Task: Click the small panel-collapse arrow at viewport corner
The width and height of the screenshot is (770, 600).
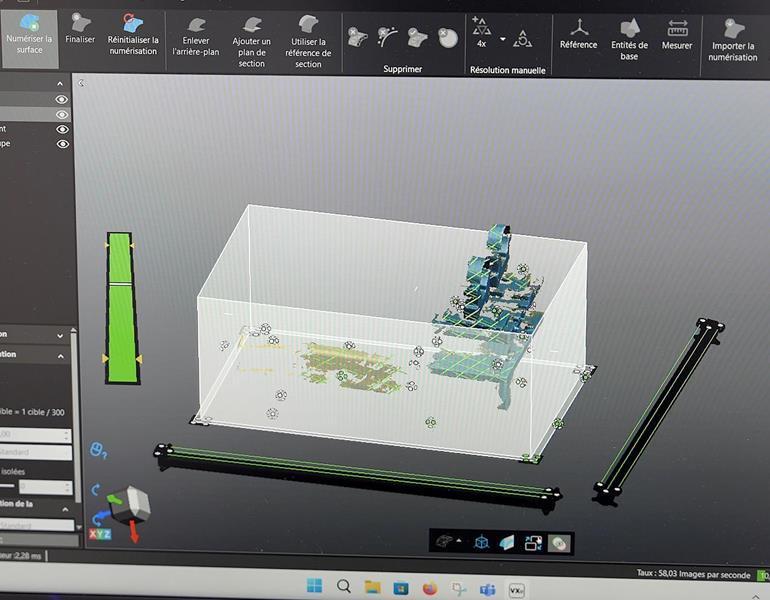Action: [x=81, y=83]
